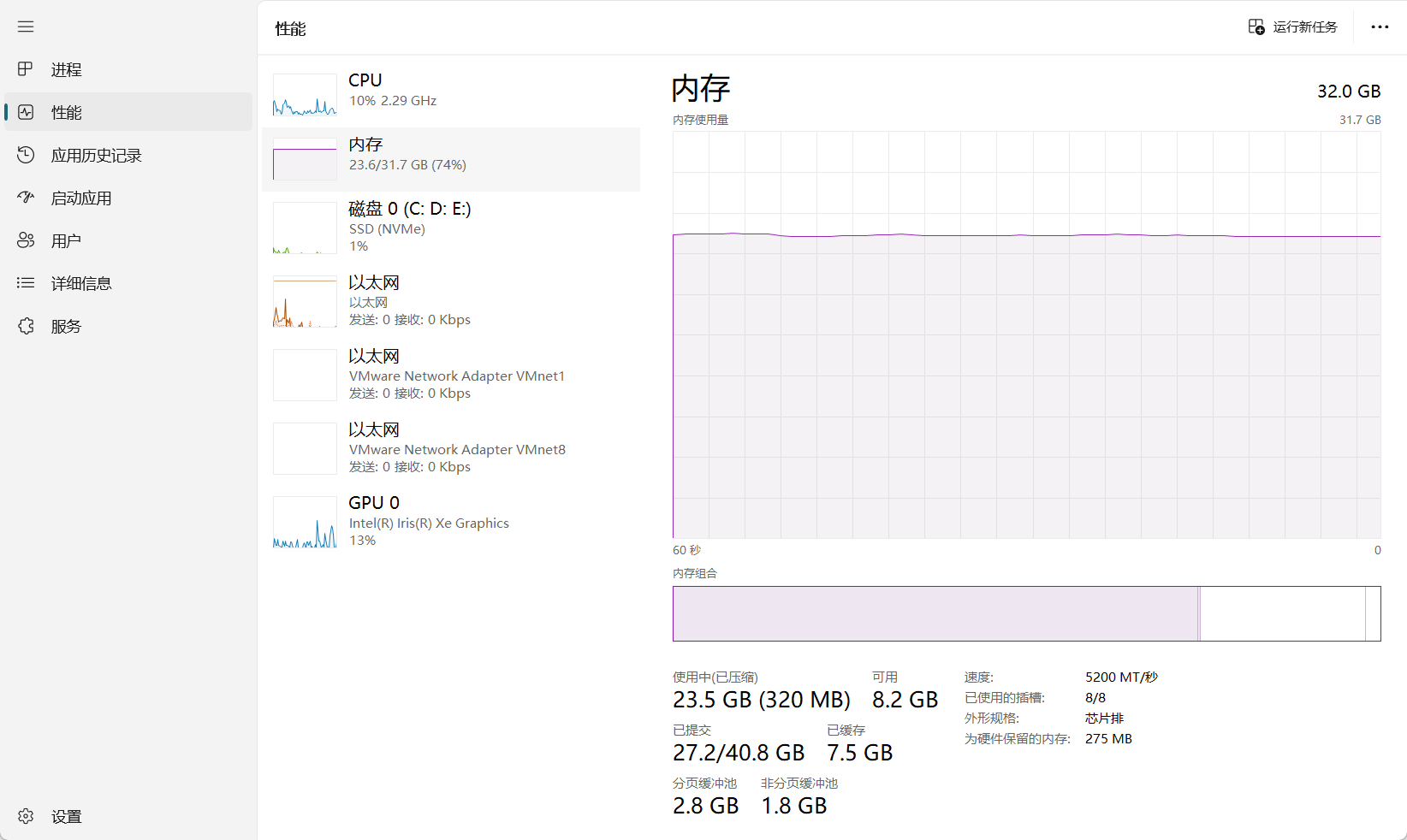Screen dimensions: 1407x840
Task: Click the 23.5 GB (320 MB) in-use value
Action: pos(762,700)
